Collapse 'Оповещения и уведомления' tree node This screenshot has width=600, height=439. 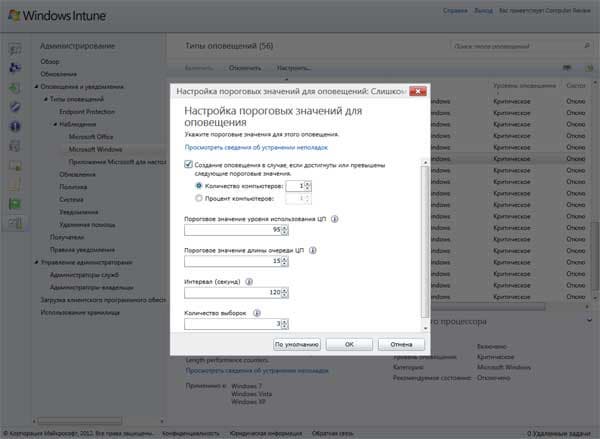click(x=36, y=87)
